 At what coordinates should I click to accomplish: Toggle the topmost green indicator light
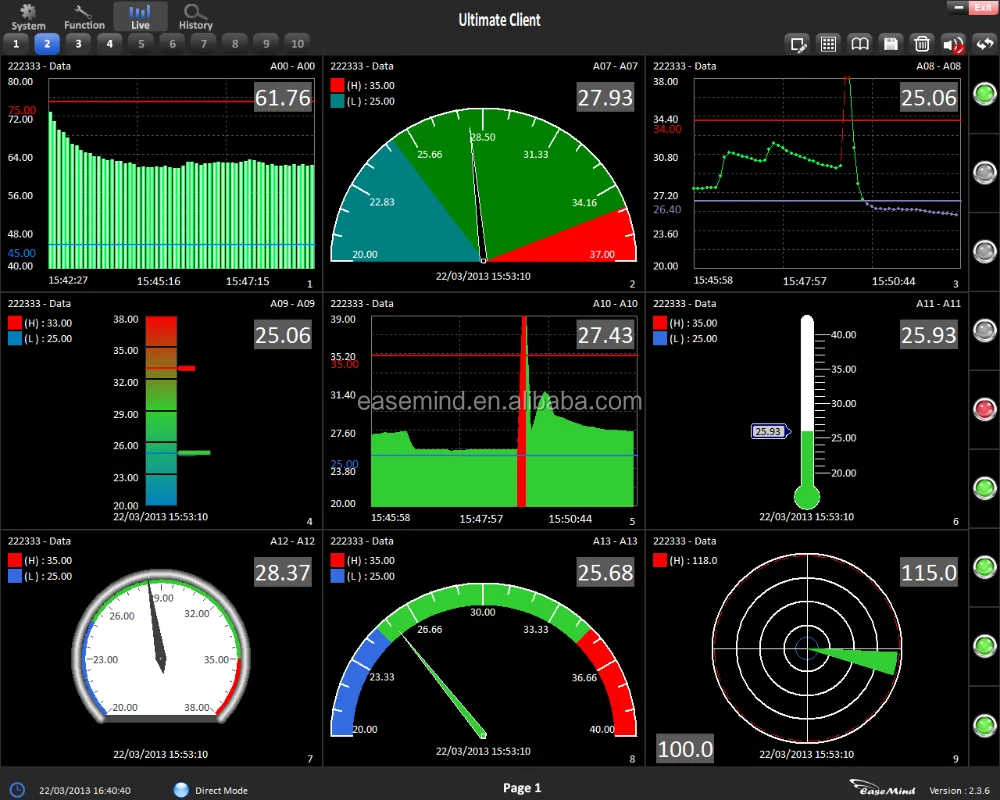click(x=985, y=94)
